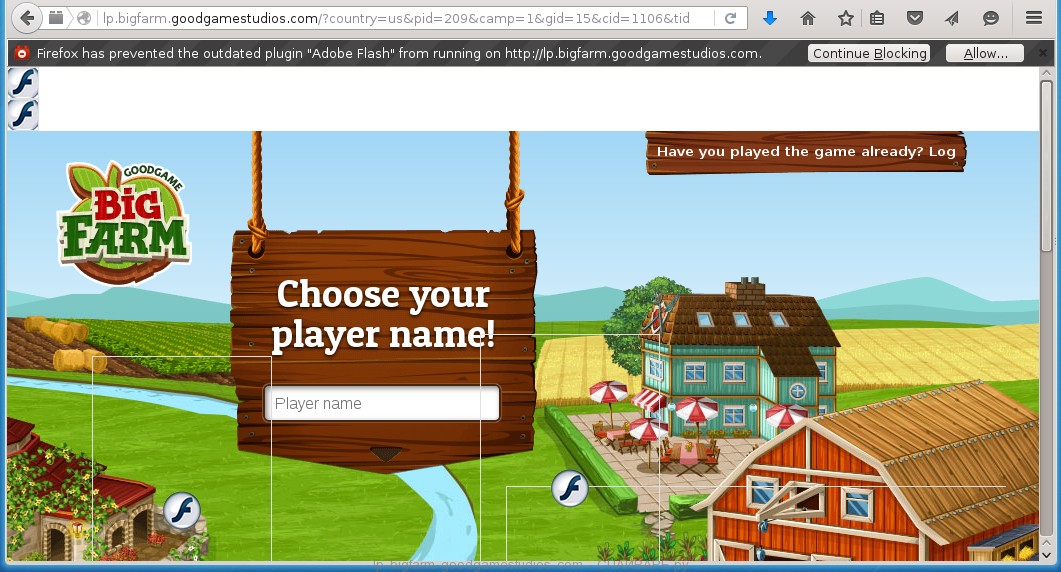Click the red plugin warning icon
1061x572 pixels.
(22, 53)
